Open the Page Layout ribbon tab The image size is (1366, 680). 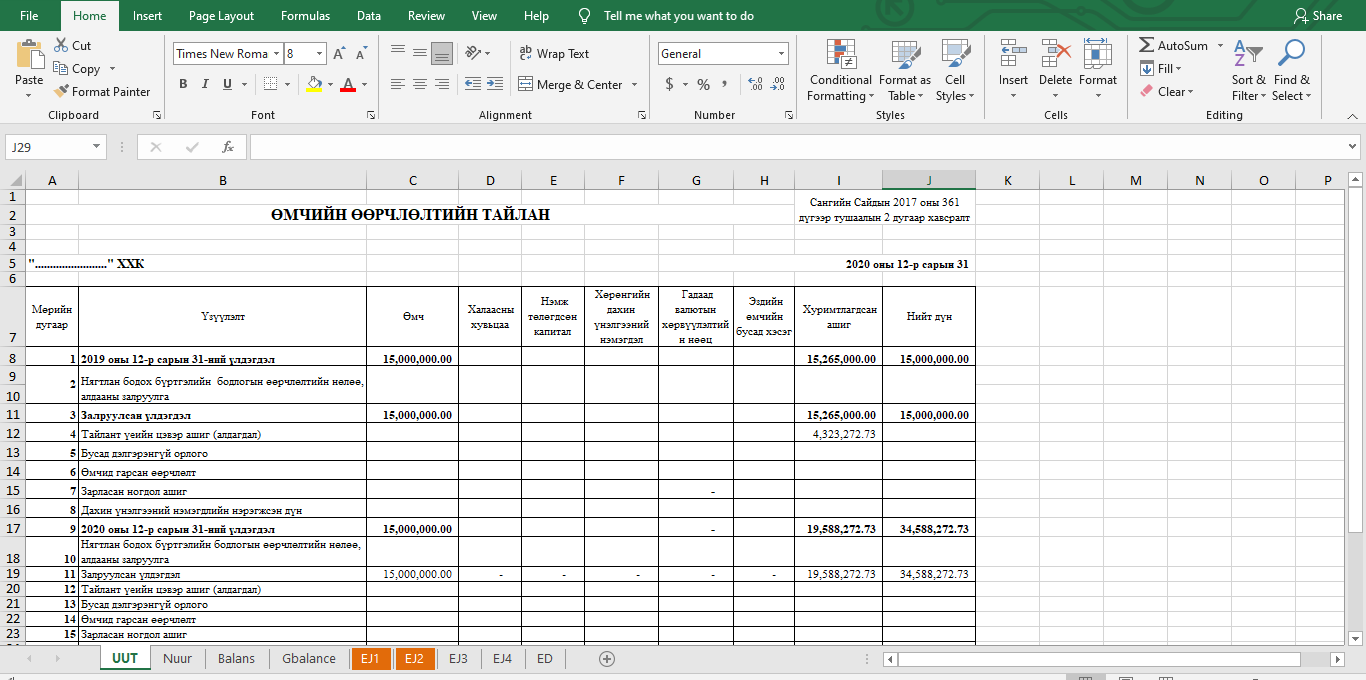pyautogui.click(x=221, y=16)
